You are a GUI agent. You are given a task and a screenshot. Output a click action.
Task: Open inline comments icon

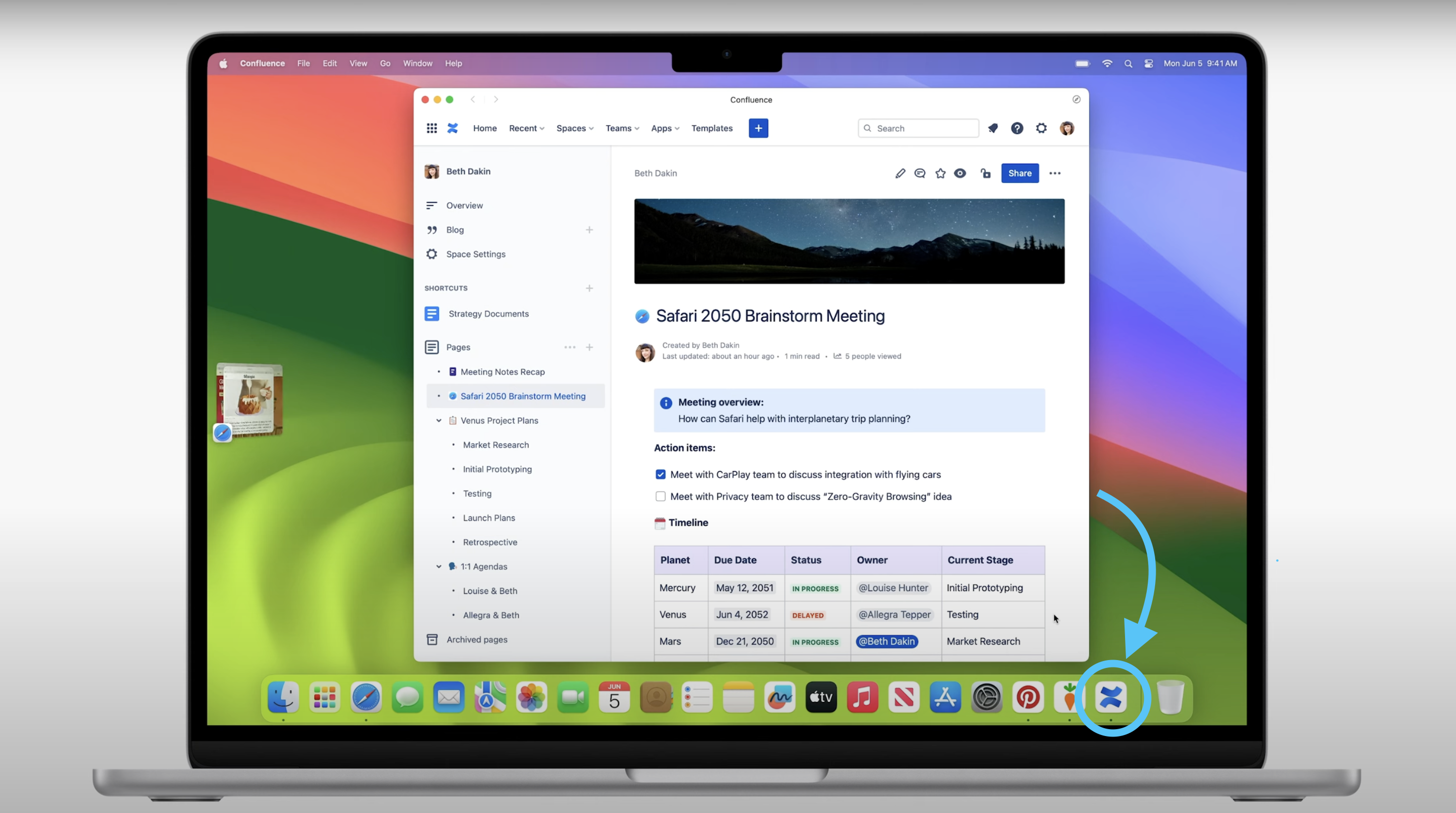tap(919, 174)
